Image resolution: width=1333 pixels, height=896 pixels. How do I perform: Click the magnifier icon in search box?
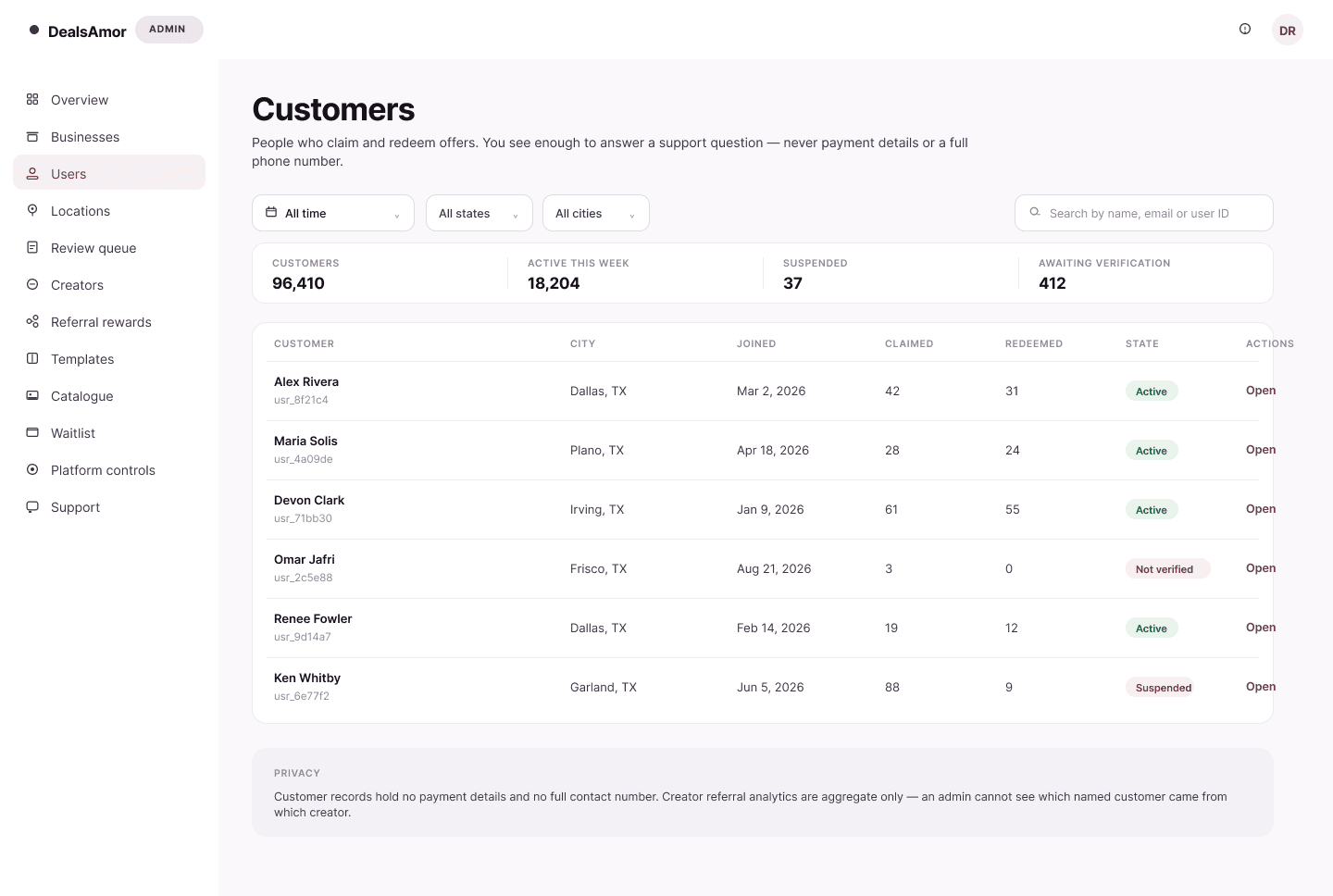tap(1035, 212)
